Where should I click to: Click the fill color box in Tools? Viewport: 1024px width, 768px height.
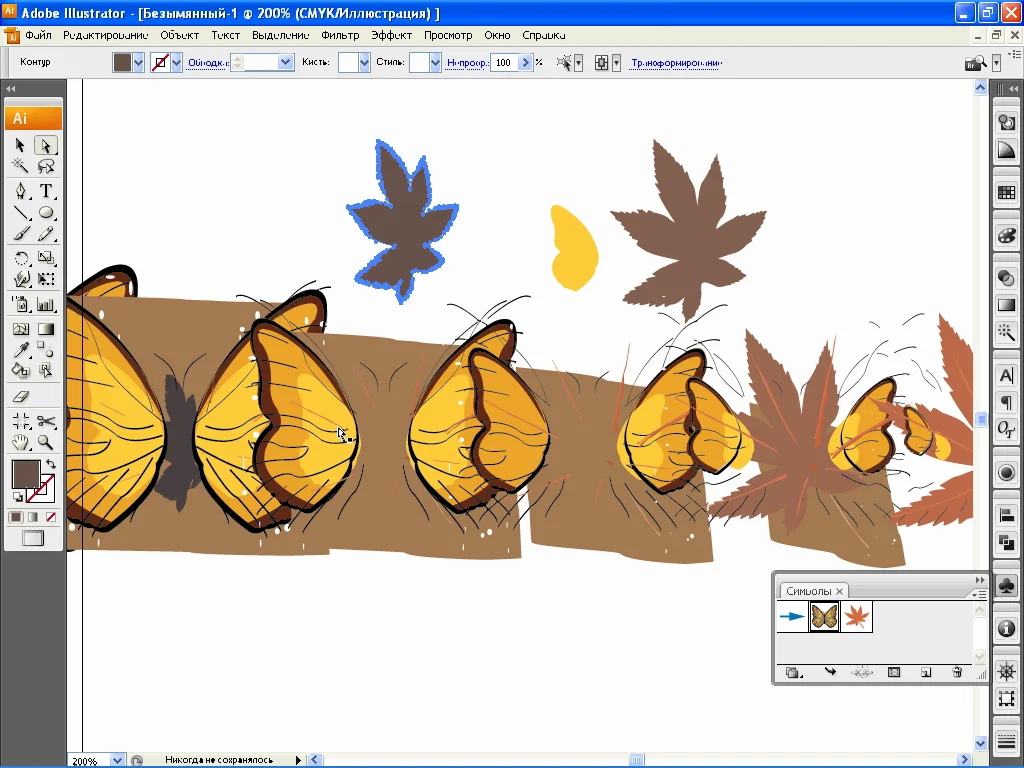tap(26, 474)
